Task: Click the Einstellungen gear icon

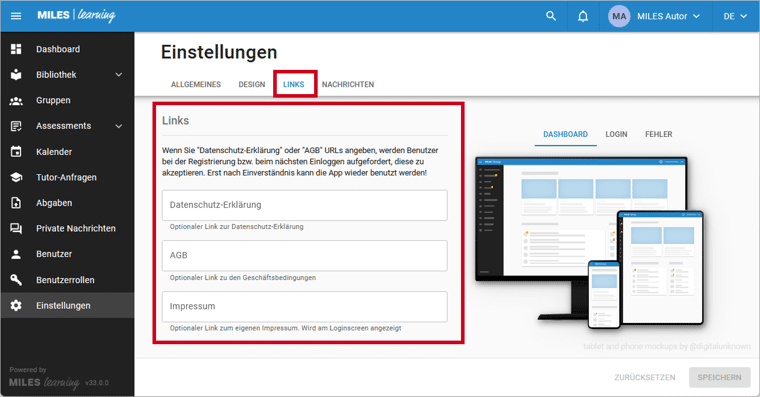Action: (16, 305)
